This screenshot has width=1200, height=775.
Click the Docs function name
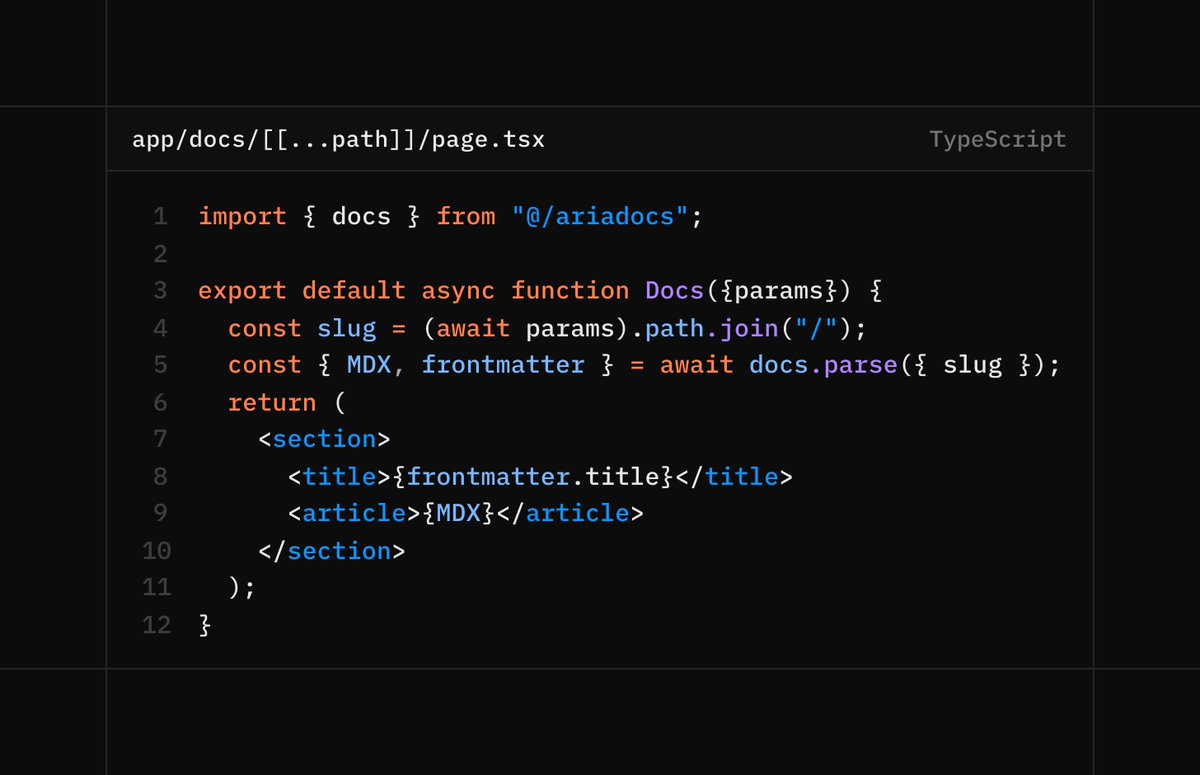coord(675,291)
